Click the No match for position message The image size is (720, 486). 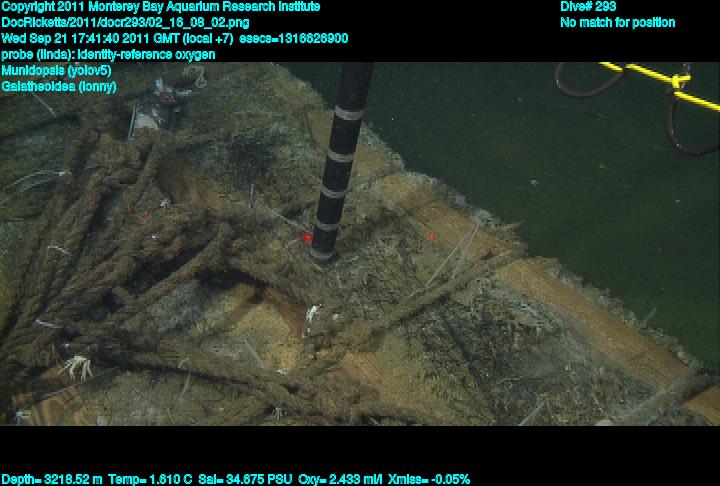pos(618,23)
